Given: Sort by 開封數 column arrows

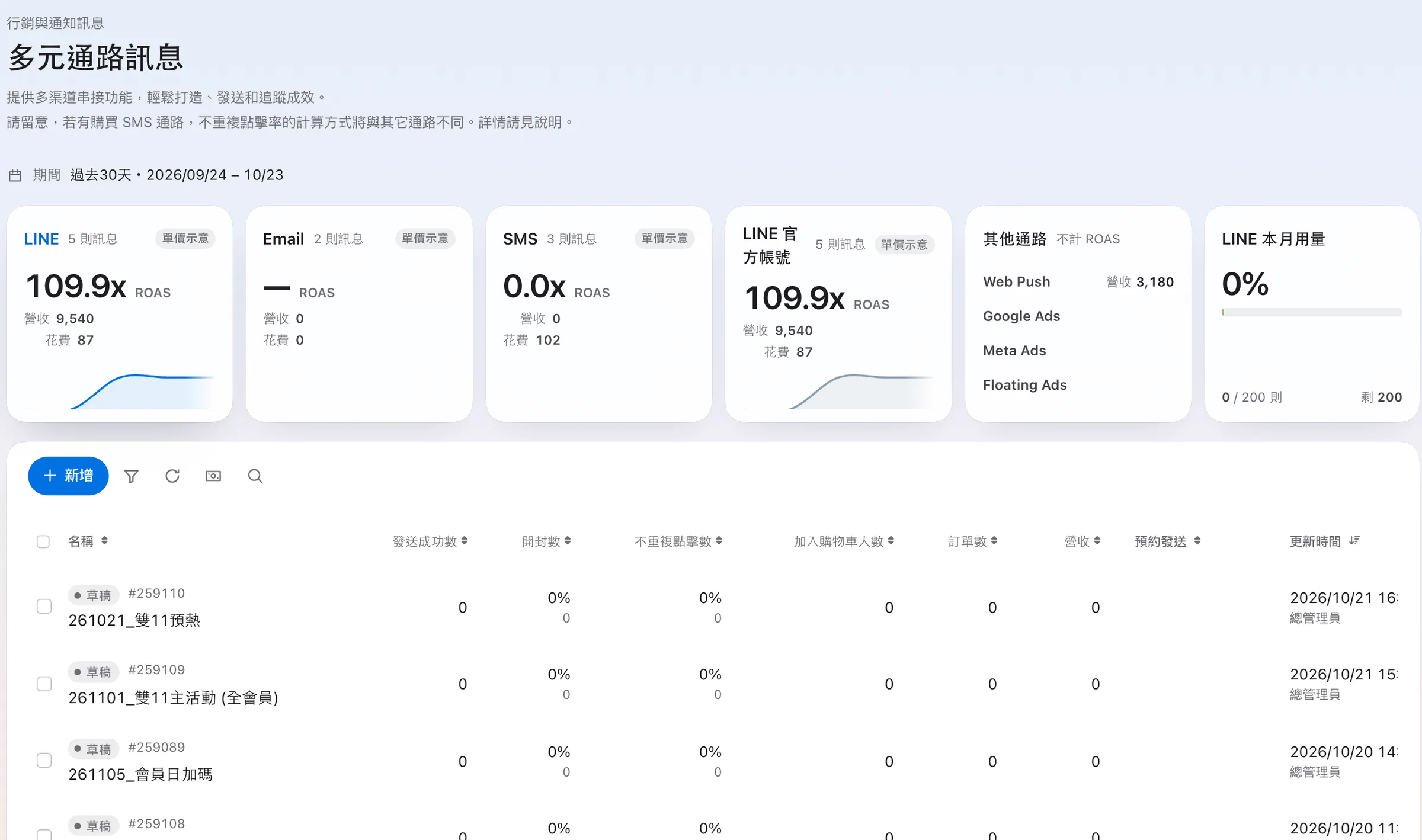Looking at the screenshot, I should pyautogui.click(x=568, y=541).
